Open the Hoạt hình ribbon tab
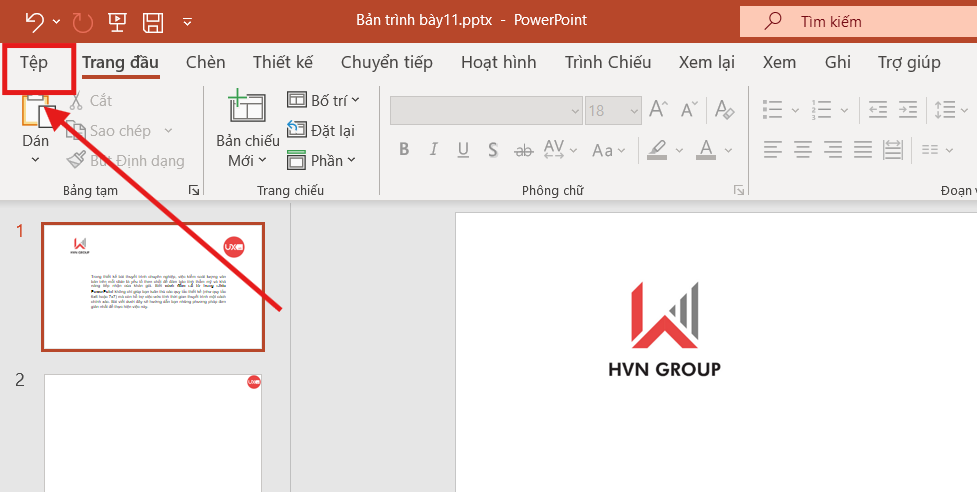This screenshot has height=492, width=977. click(x=498, y=62)
